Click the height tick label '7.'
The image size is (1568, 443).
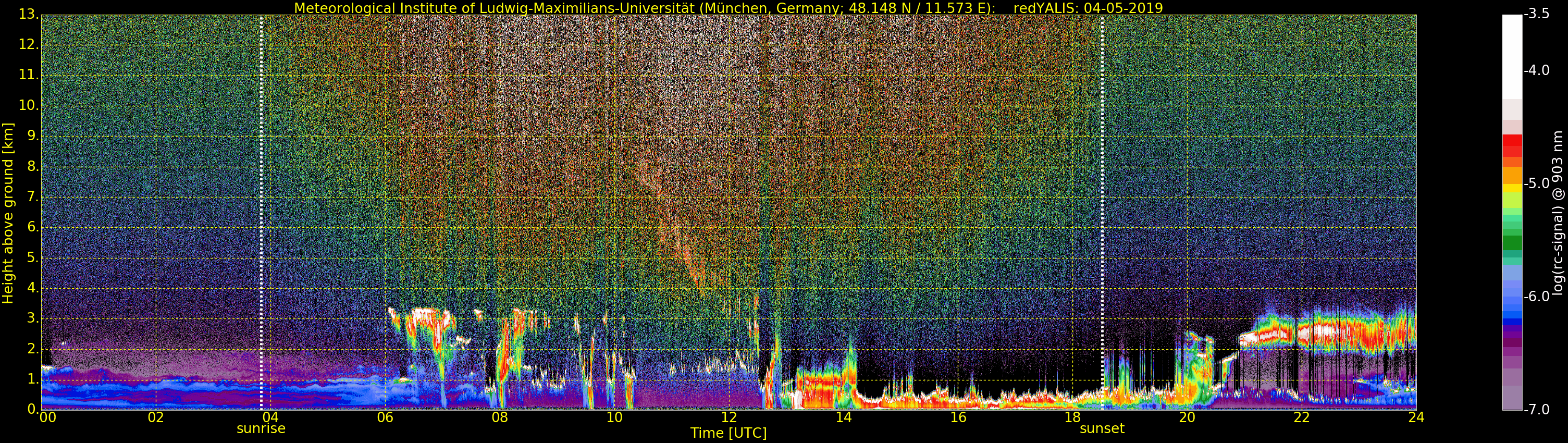(33, 197)
